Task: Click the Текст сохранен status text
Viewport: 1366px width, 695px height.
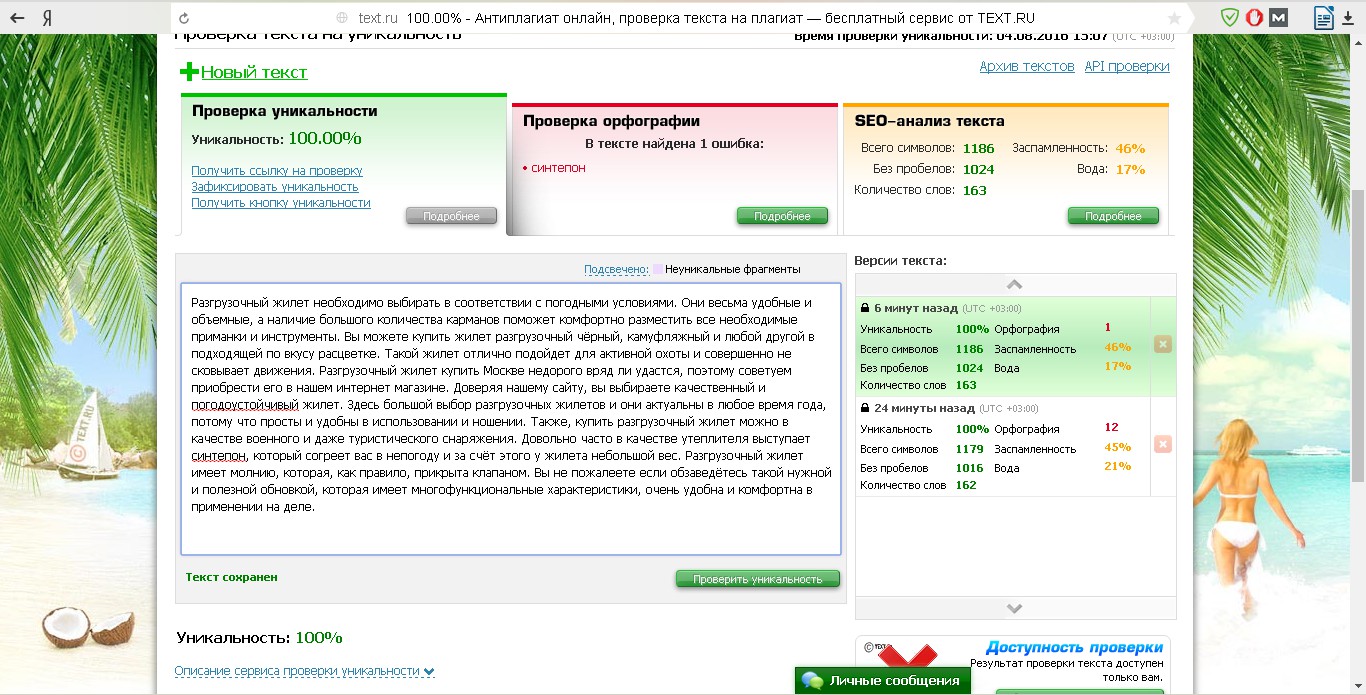Action: pyautogui.click(x=231, y=577)
